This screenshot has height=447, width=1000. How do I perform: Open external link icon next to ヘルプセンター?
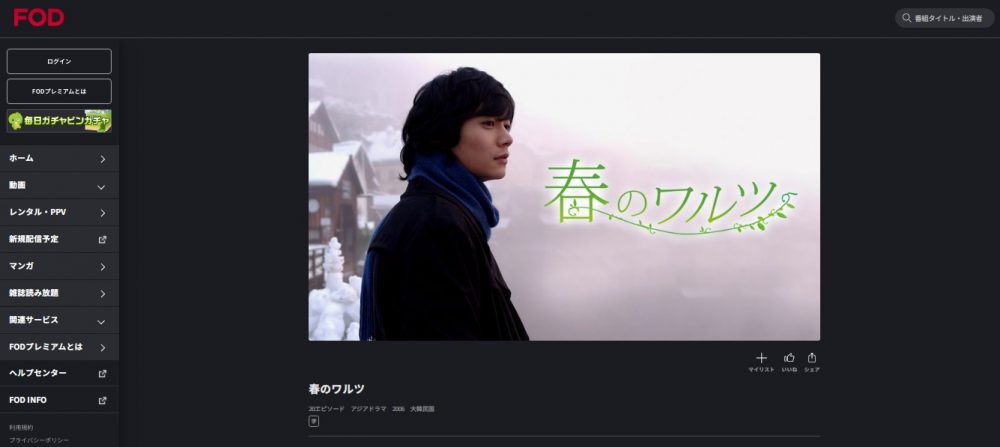click(x=103, y=374)
